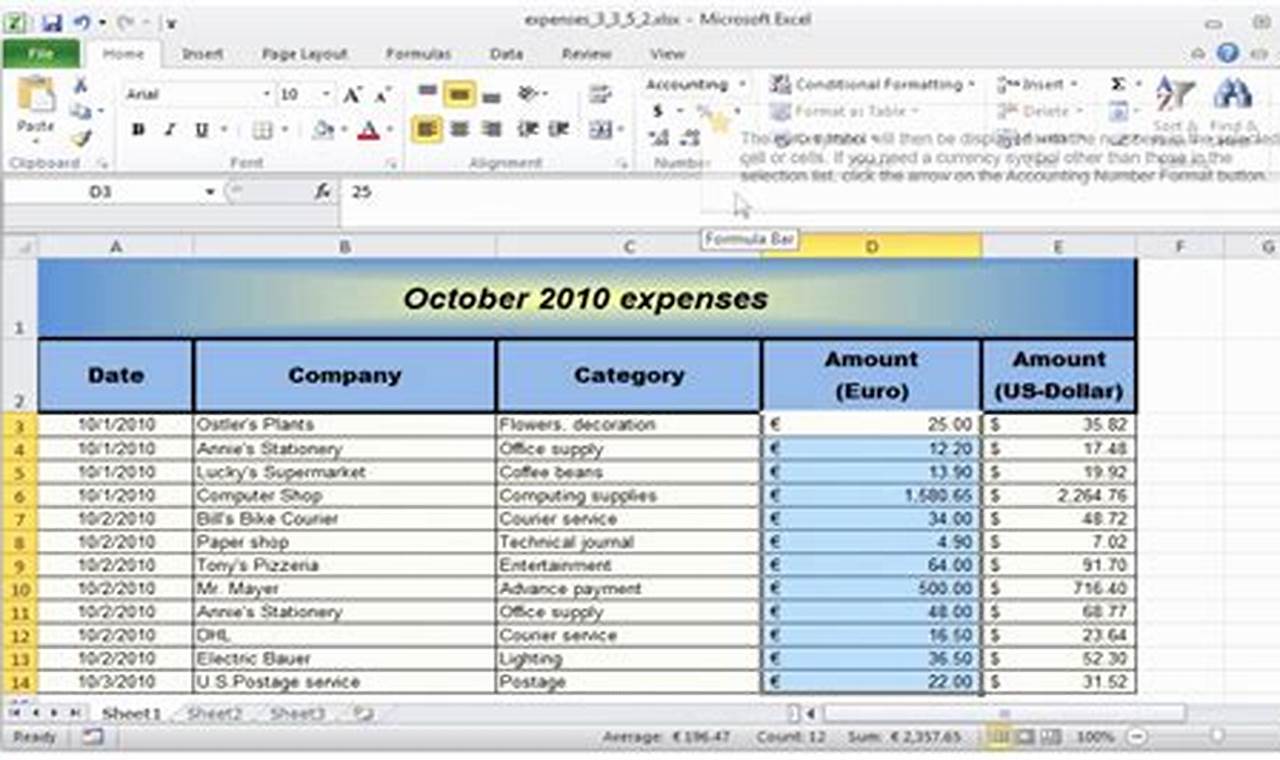Viewport: 1280px width, 760px height.
Task: Switch to the View tab
Action: 667,54
